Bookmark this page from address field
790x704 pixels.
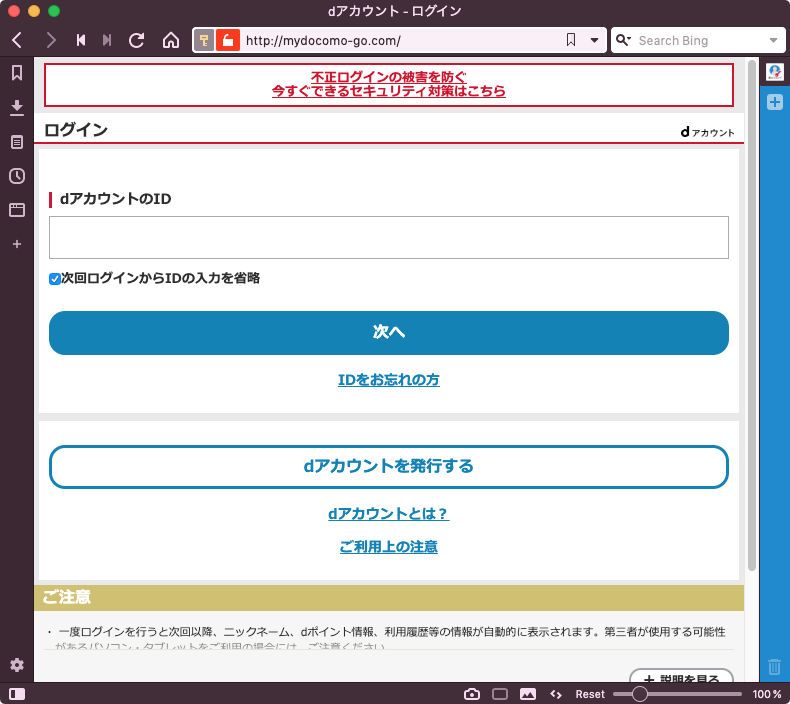click(571, 40)
